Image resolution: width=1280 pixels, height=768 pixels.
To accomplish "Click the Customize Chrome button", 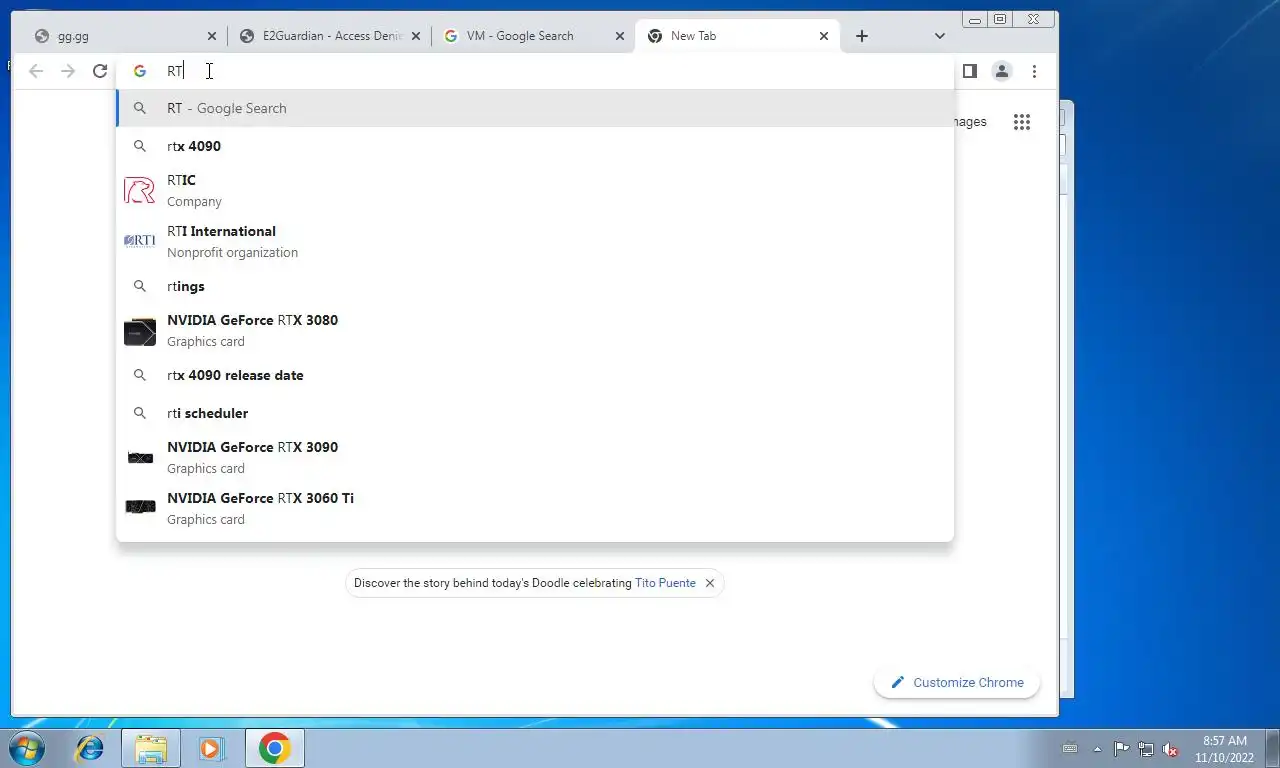I will tap(957, 682).
